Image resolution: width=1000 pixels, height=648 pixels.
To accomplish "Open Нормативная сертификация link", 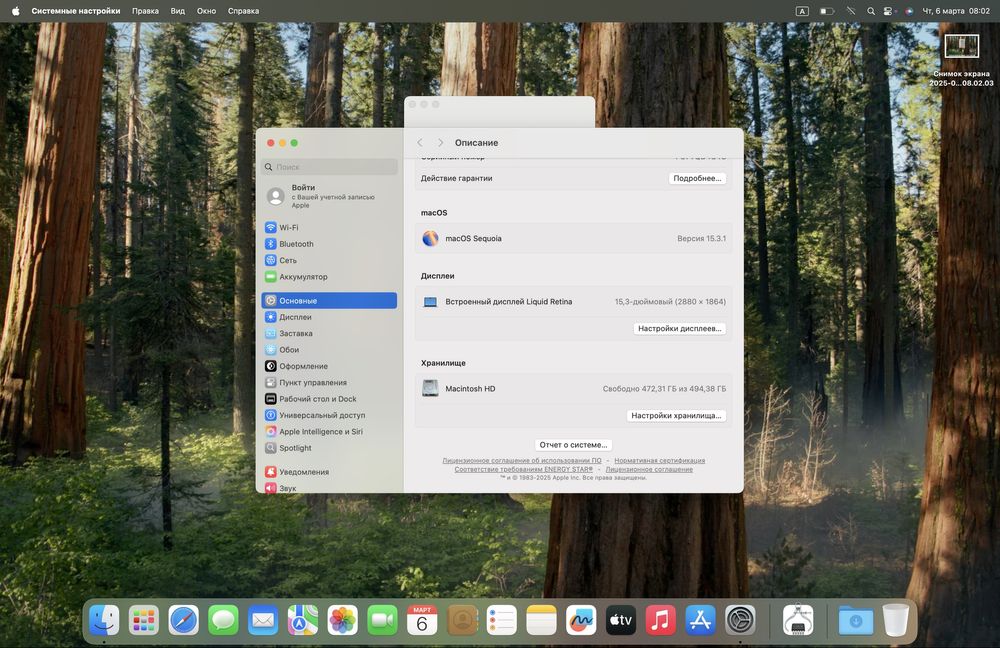I will click(659, 460).
